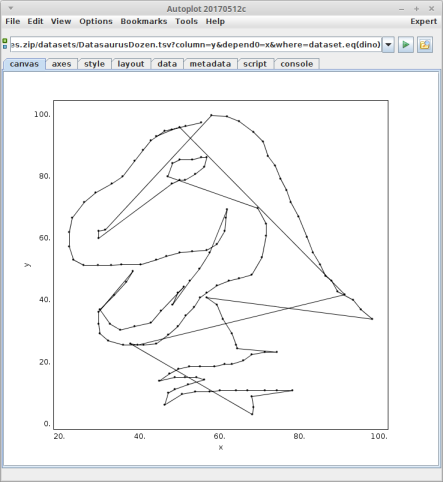This screenshot has height=482, width=443.
Task: Click the 0. tick on y axis
Action: pos(47,424)
